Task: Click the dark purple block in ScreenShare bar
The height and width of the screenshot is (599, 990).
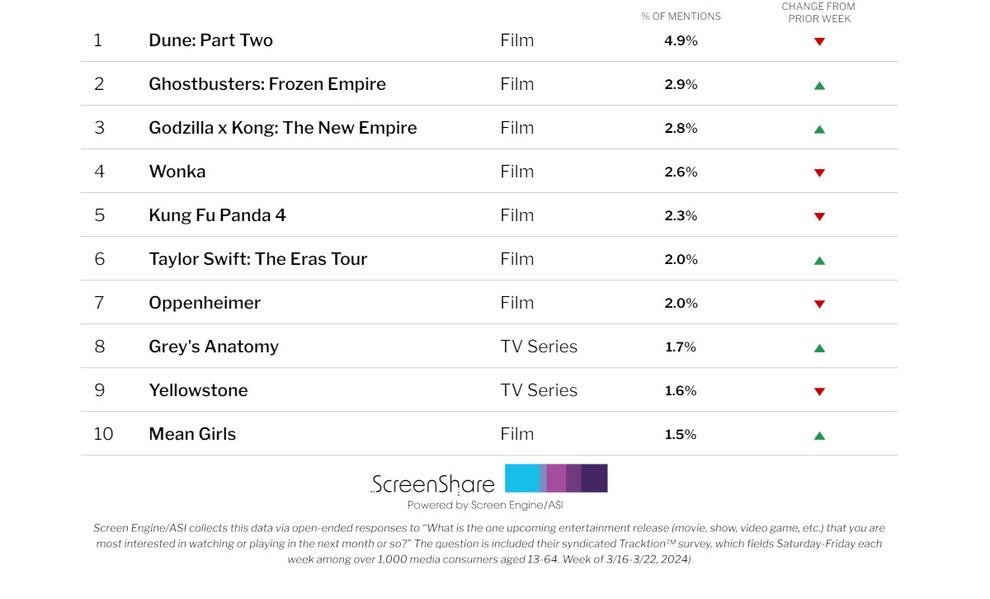Action: pyautogui.click(x=594, y=478)
